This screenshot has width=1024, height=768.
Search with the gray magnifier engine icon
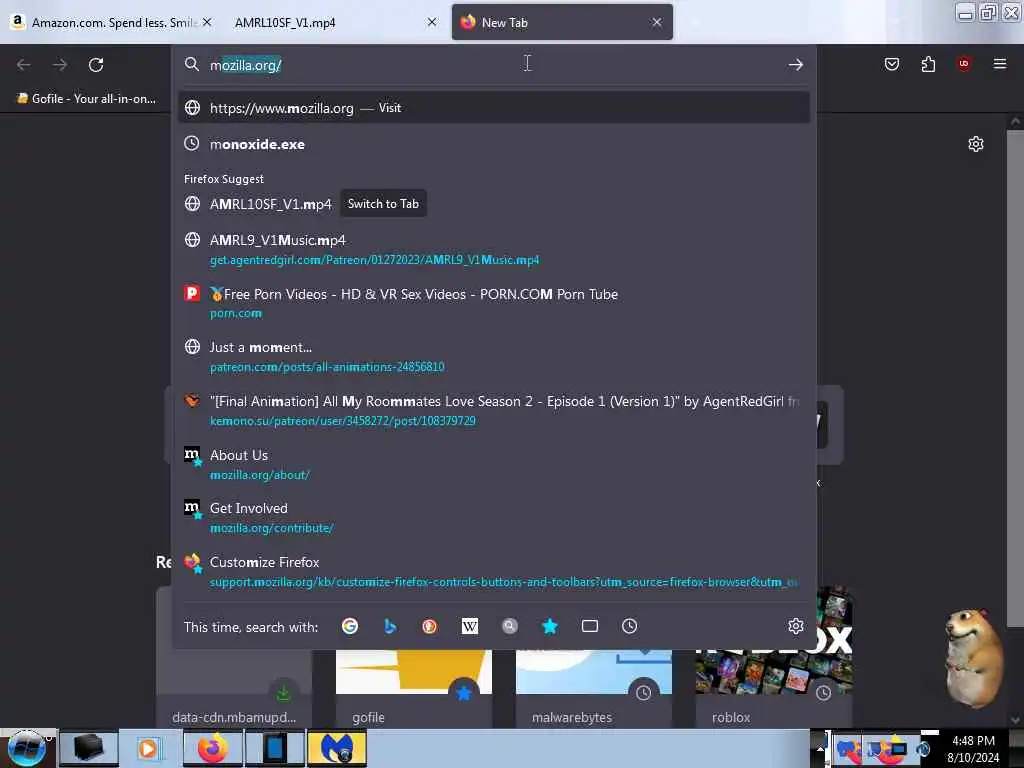(509, 626)
